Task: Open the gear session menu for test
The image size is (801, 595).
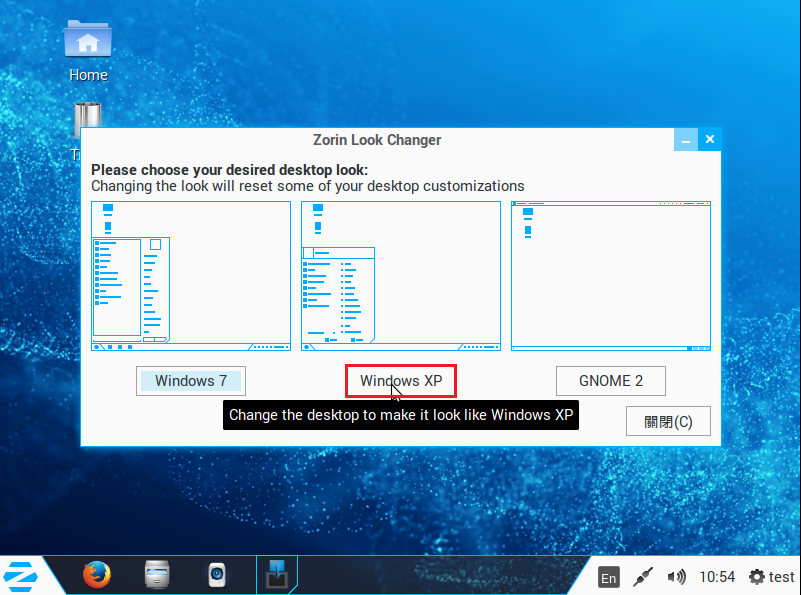Action: 771,577
